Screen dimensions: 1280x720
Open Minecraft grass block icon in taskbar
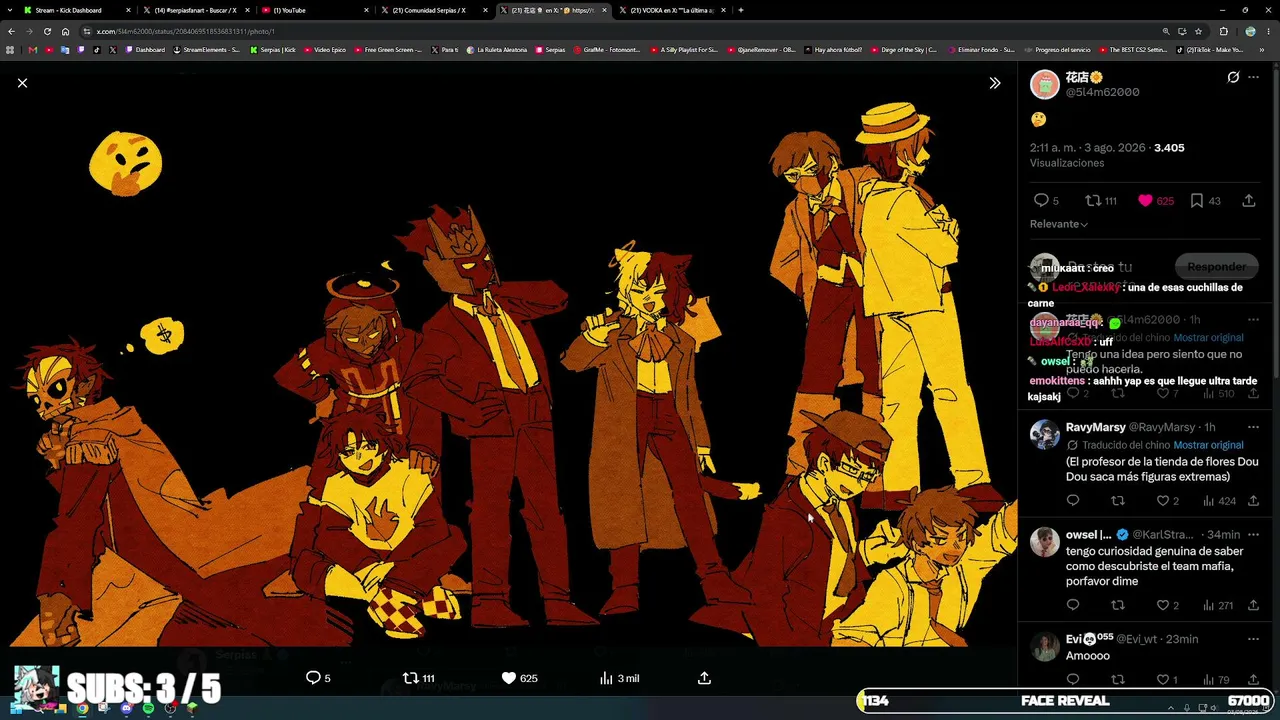tap(192, 708)
